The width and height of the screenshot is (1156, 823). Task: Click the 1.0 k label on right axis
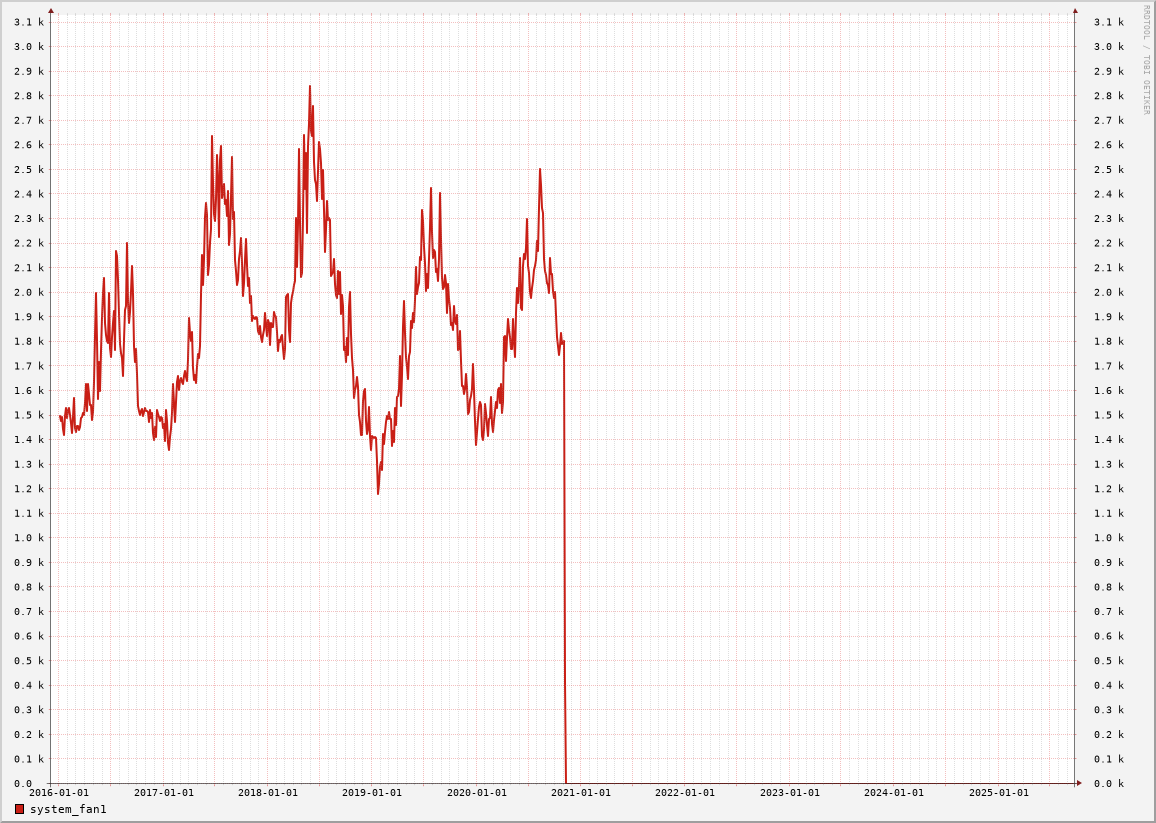[x=1109, y=538]
